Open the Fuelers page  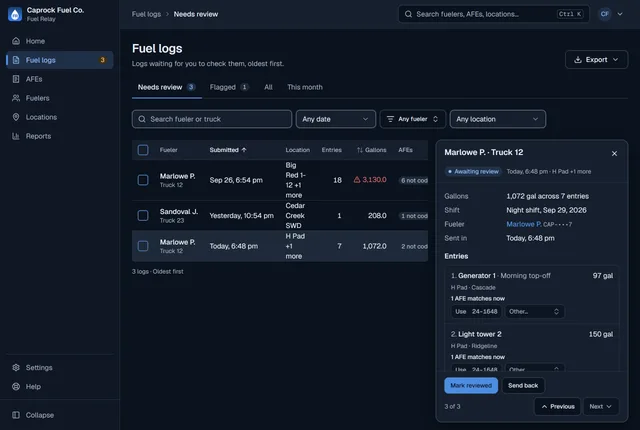[x=60, y=98]
